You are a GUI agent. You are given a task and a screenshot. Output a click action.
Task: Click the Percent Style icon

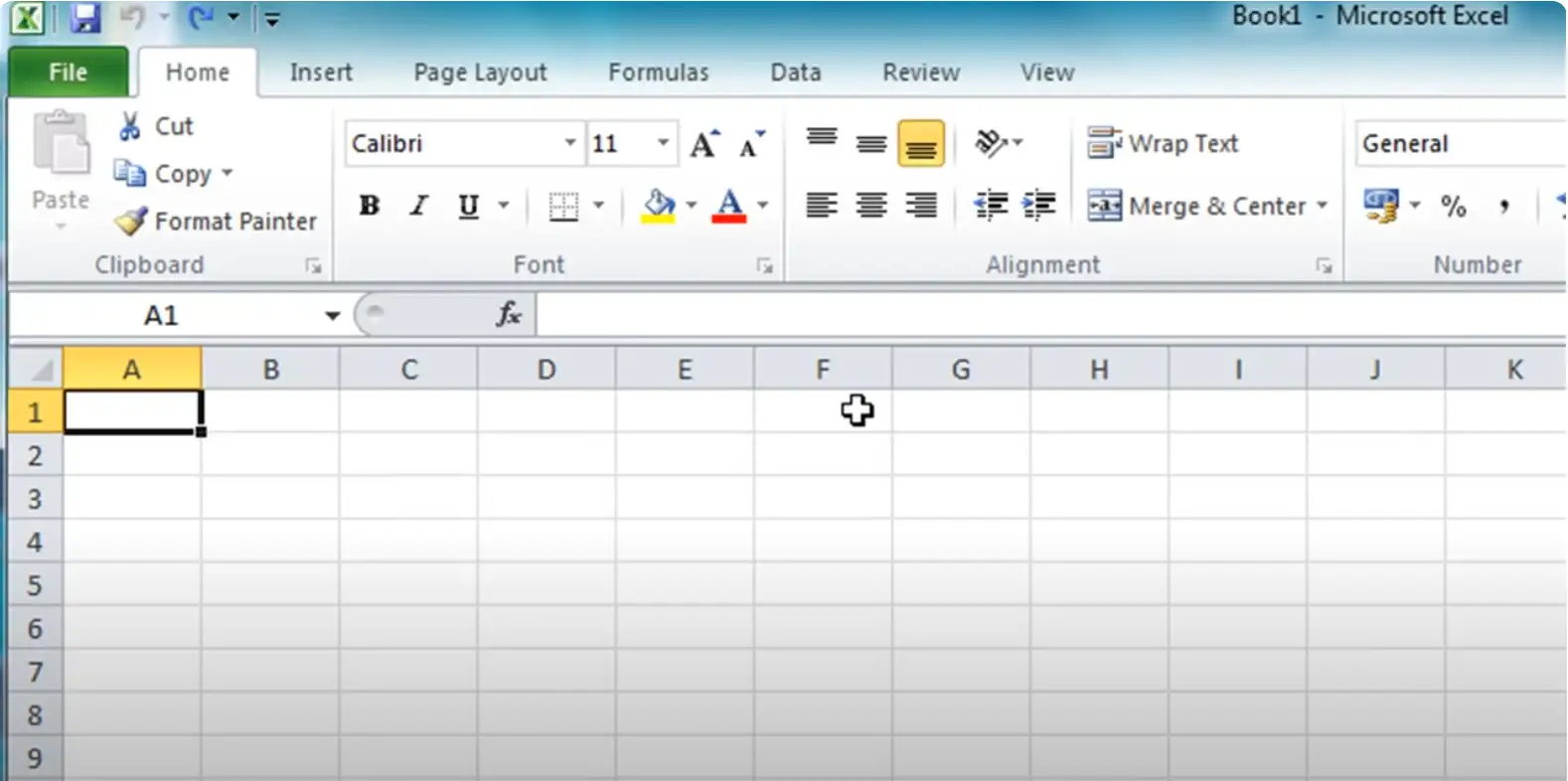coord(1453,206)
